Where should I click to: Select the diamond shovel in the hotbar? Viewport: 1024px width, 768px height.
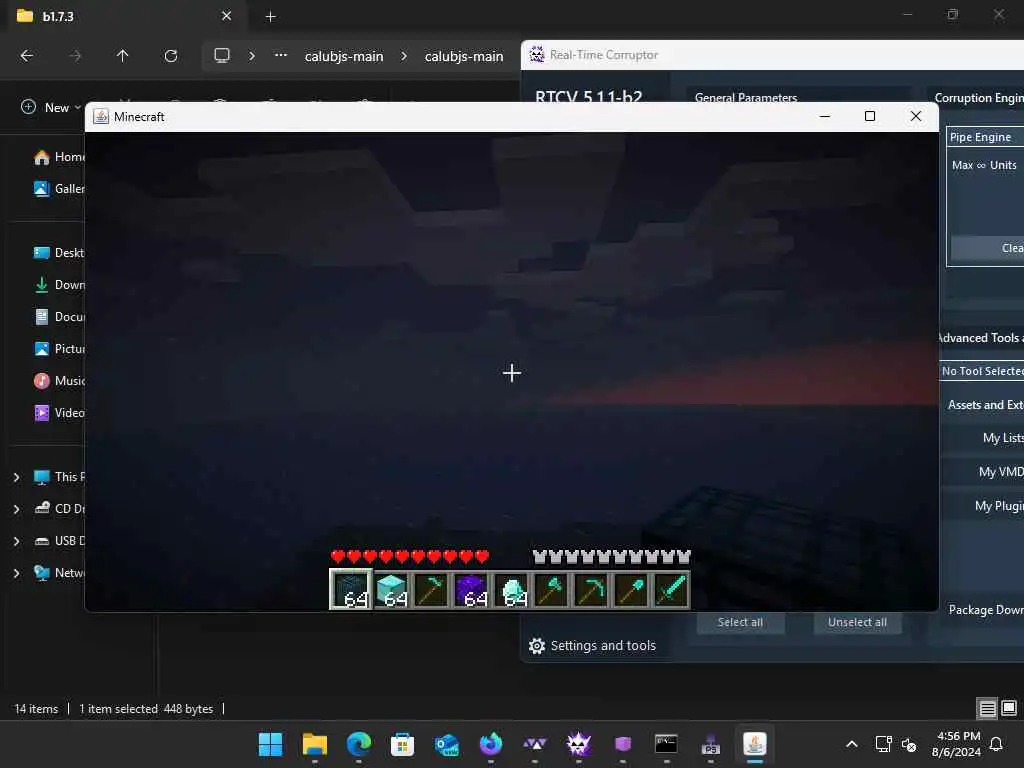[x=632, y=589]
